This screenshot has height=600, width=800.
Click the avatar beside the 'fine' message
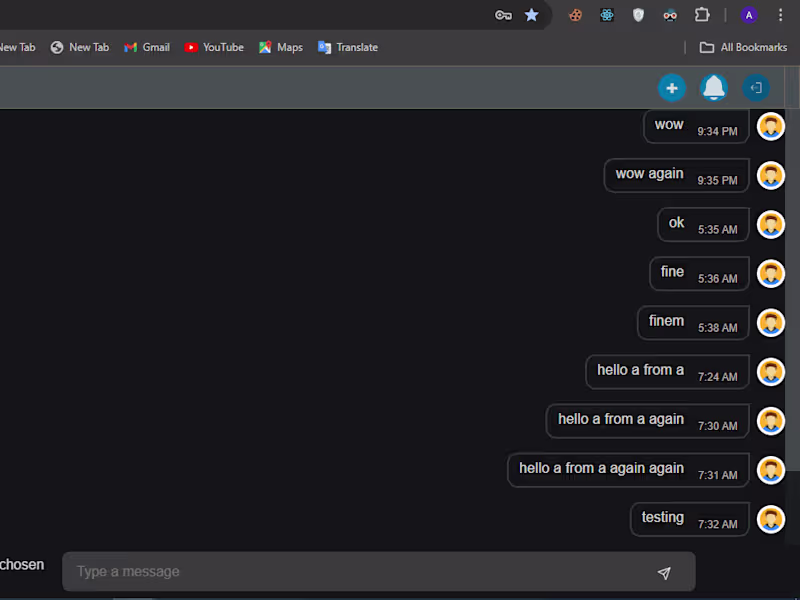coord(770,273)
